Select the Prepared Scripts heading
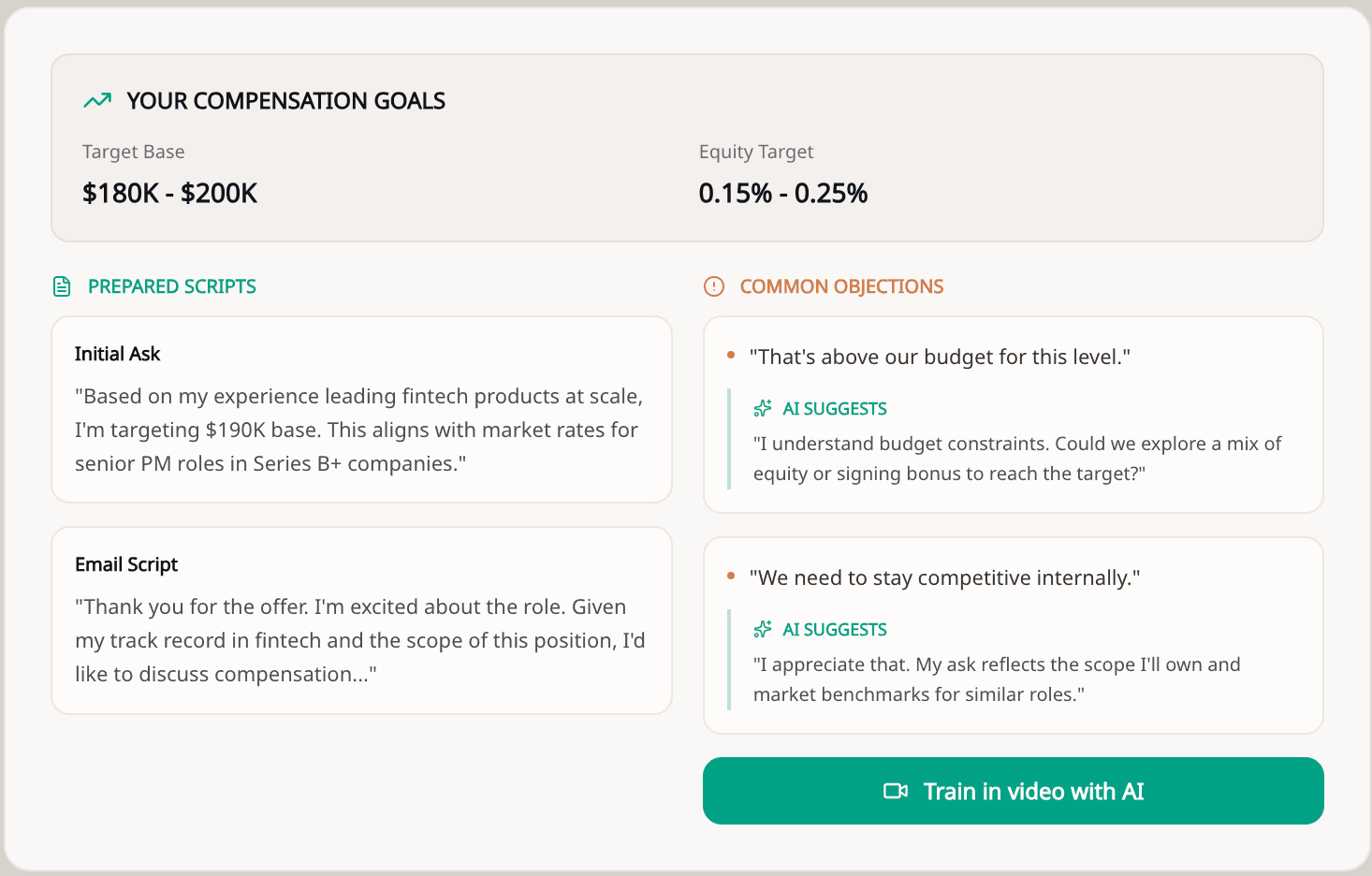Screen dimensions: 1372x876 coord(172,286)
